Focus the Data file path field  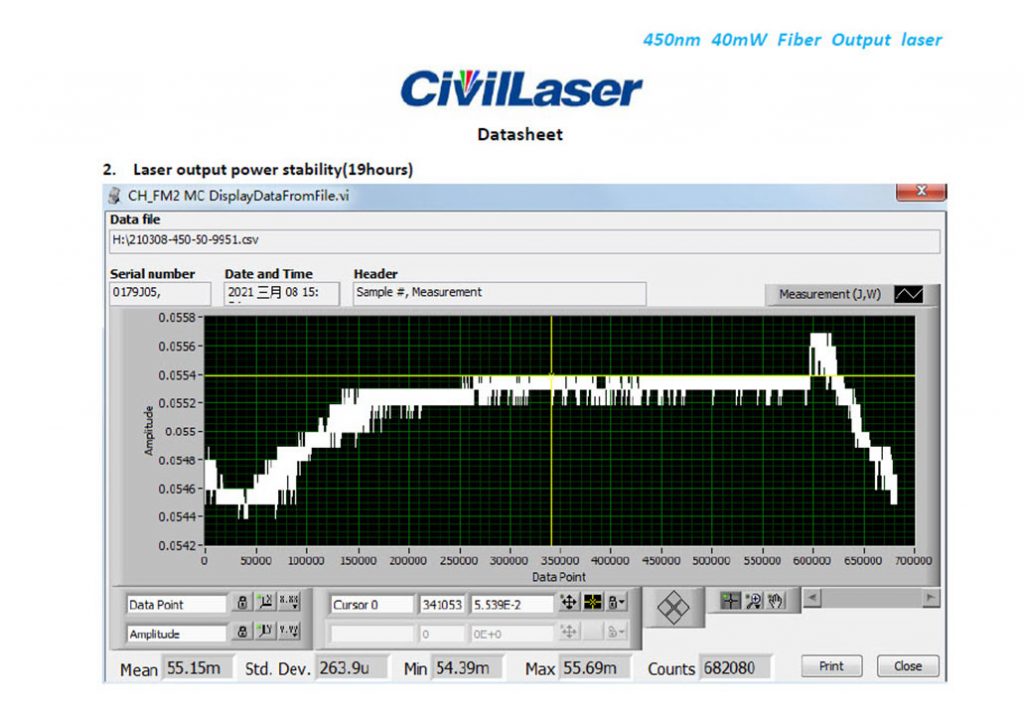524,240
